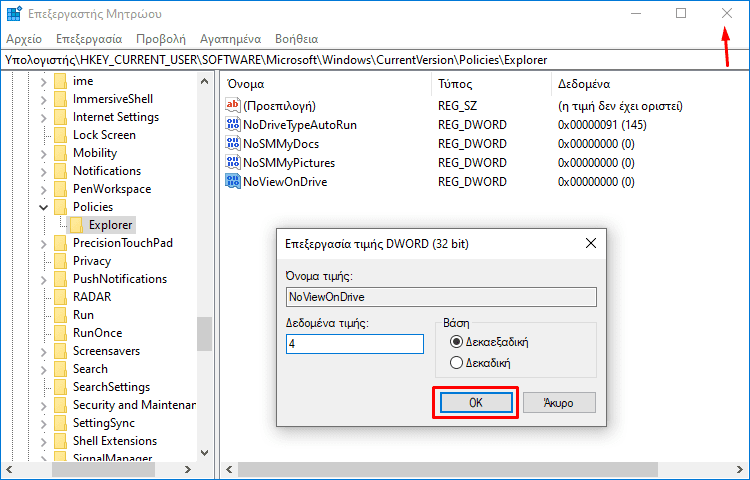Viewport: 750px width, 480px height.
Task: Select the NoSMMyDocs value name
Action: coord(281,144)
